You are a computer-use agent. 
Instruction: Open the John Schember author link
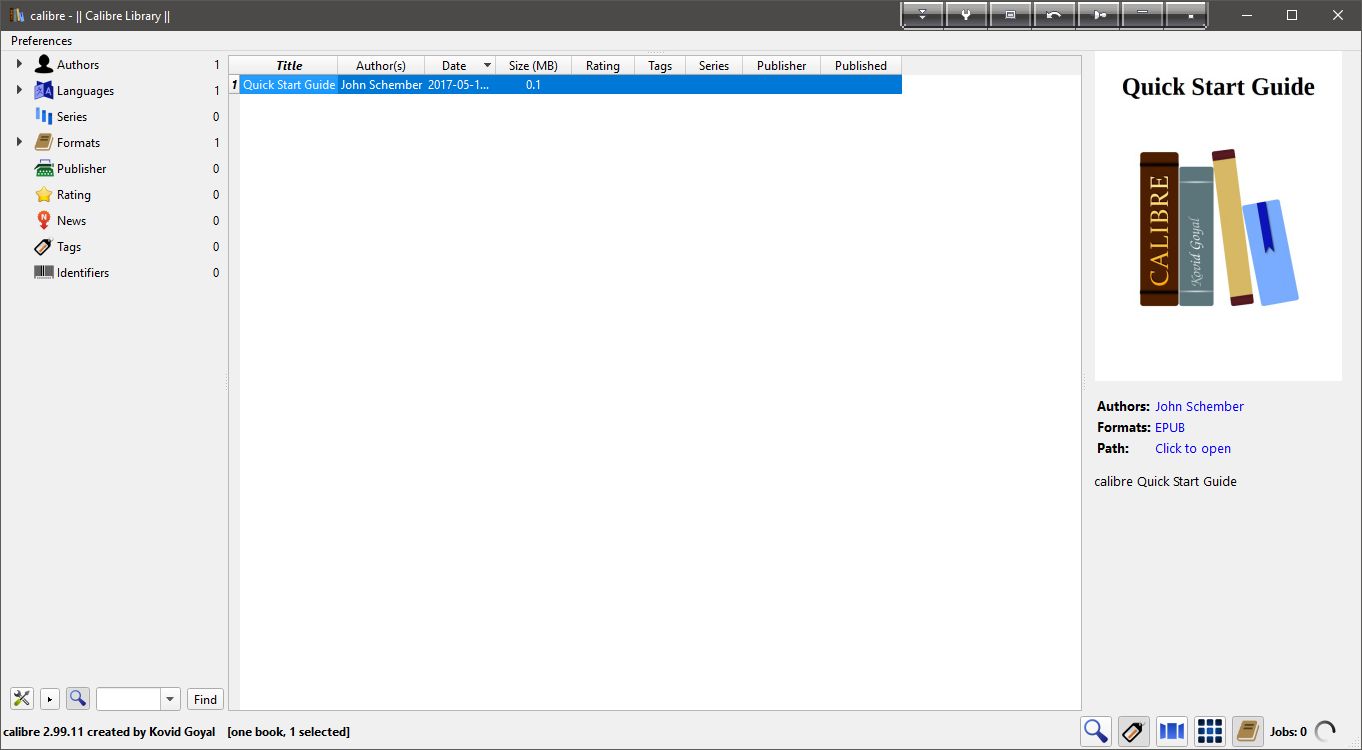1199,407
